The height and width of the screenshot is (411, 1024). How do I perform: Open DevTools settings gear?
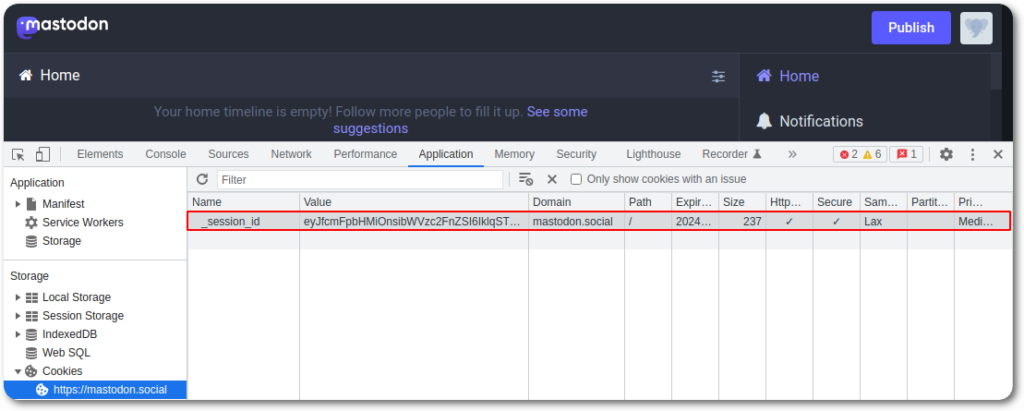point(946,154)
